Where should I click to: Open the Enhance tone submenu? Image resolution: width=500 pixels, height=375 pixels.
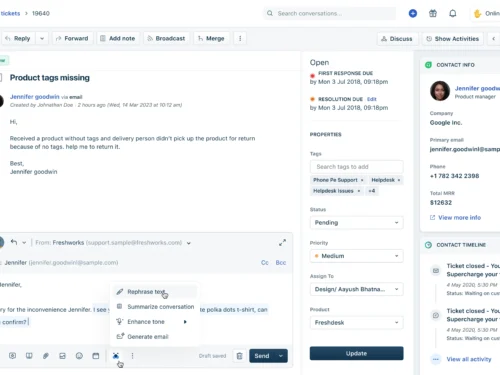(x=155, y=322)
